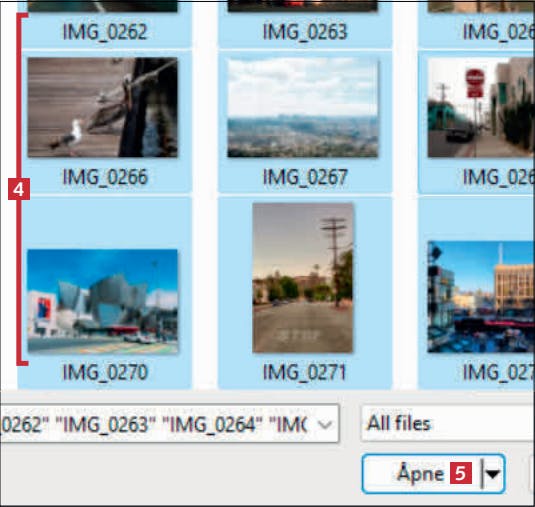Click the IMG_0270 concert hall thumbnail
The image size is (535, 507).
pos(102,301)
